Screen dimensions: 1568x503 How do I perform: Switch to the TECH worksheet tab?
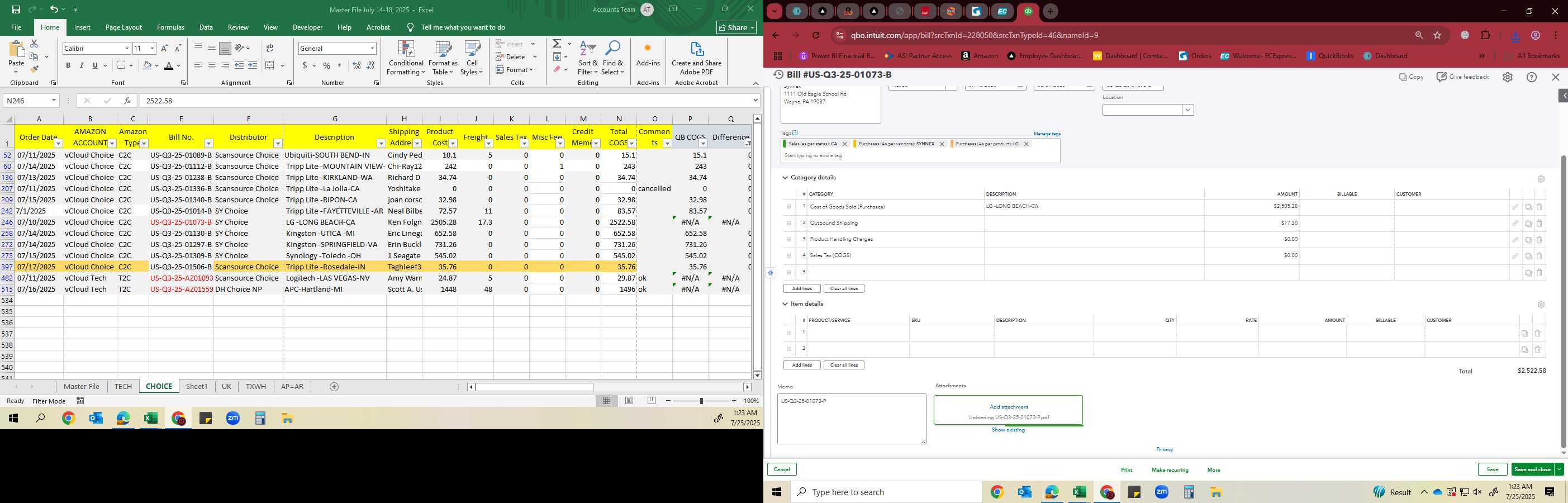tap(123, 386)
